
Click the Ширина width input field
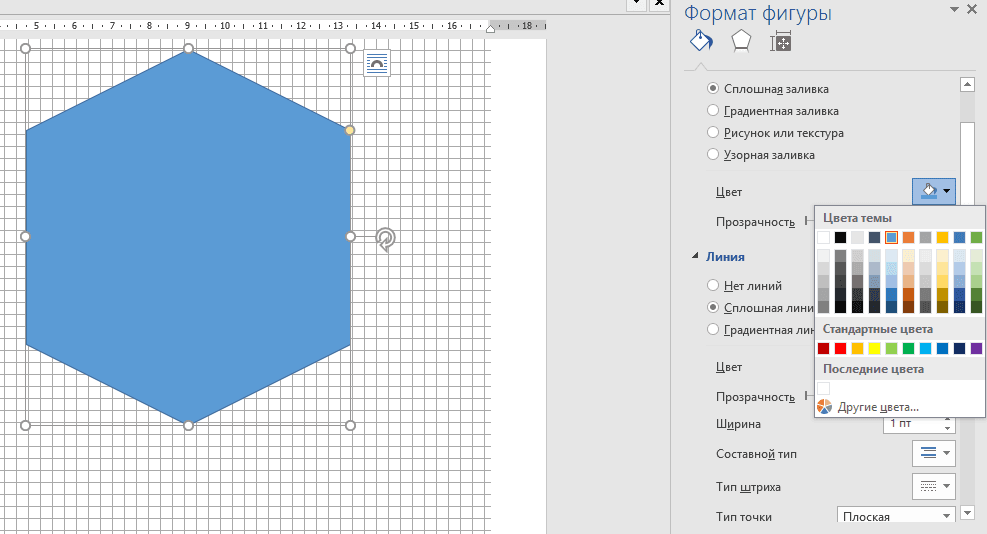tap(913, 424)
